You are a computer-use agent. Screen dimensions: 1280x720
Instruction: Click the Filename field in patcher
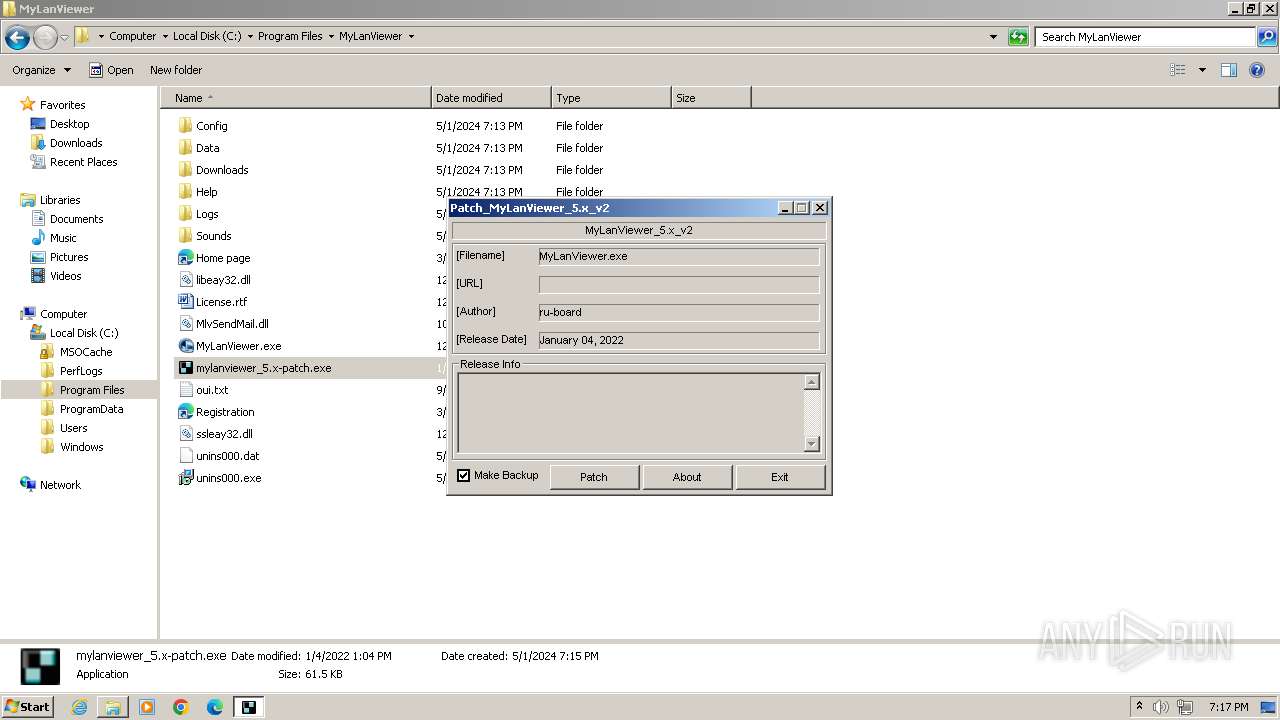pos(679,256)
